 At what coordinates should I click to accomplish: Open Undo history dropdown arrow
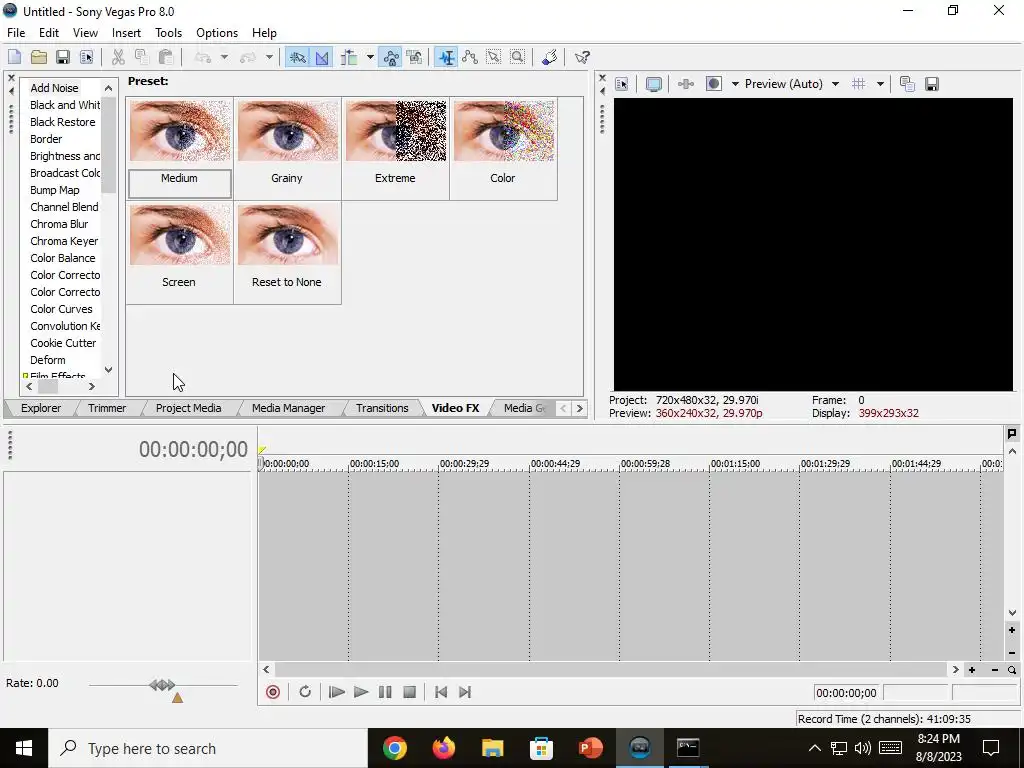[224, 57]
